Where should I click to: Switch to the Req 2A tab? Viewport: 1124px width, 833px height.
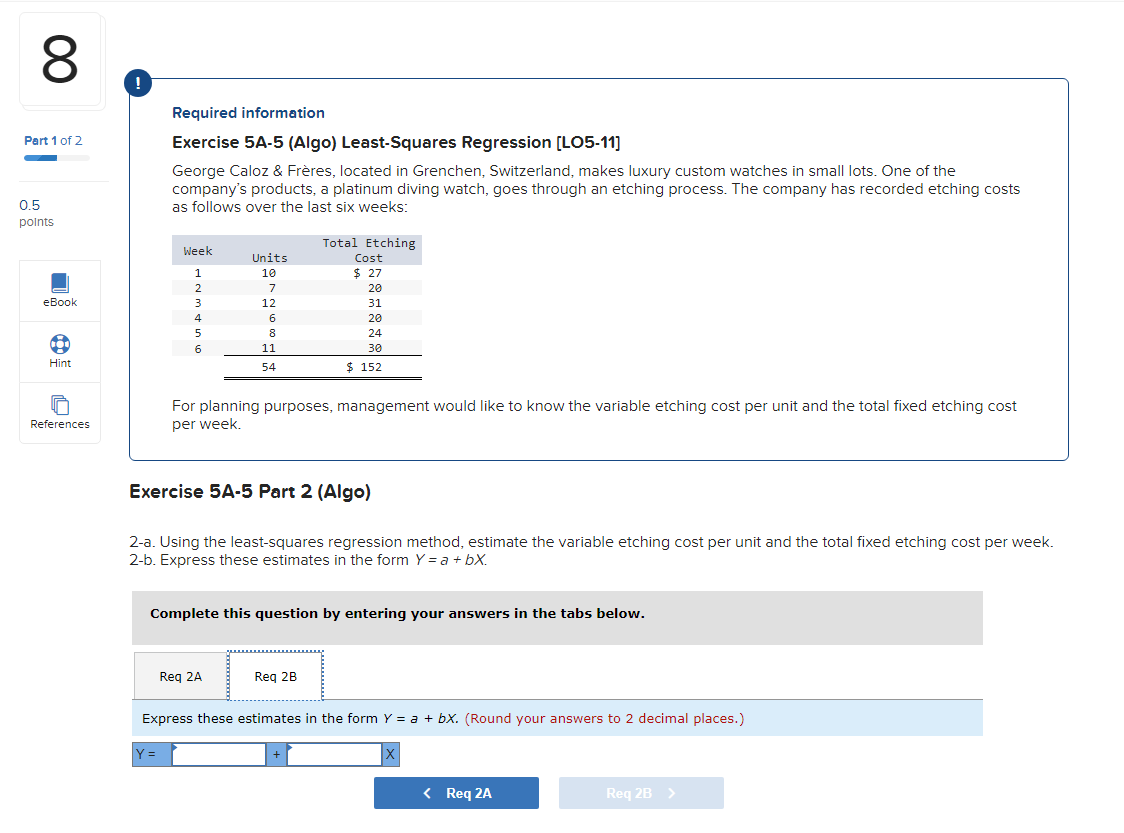click(180, 676)
